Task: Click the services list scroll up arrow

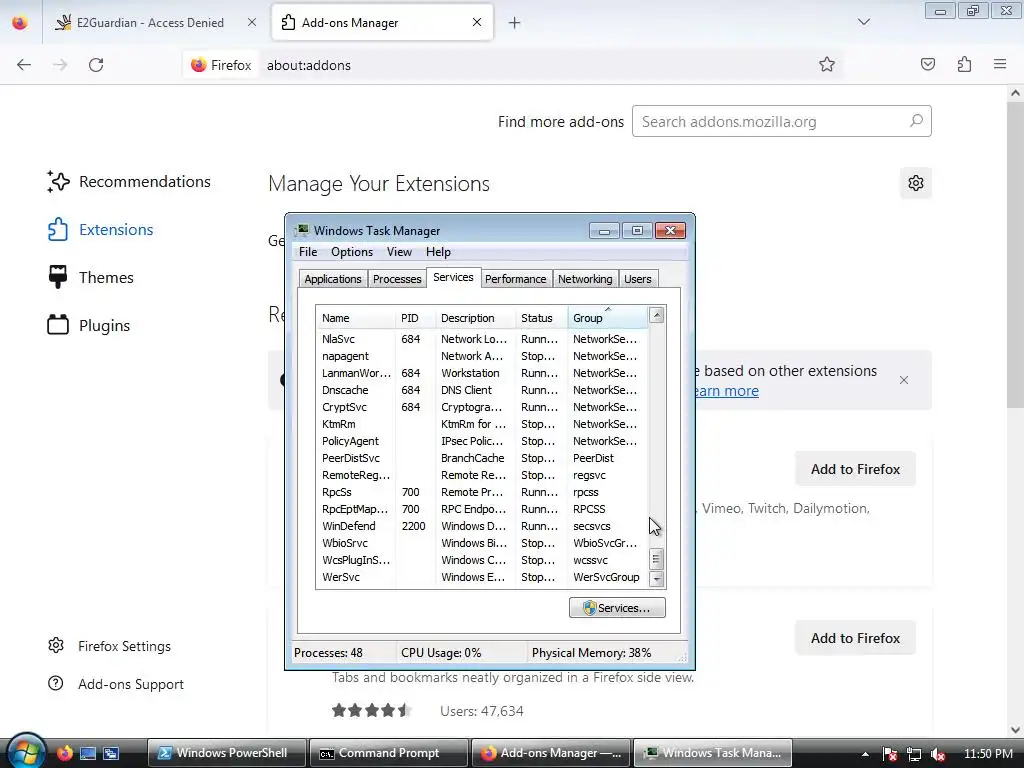Action: 657,316
